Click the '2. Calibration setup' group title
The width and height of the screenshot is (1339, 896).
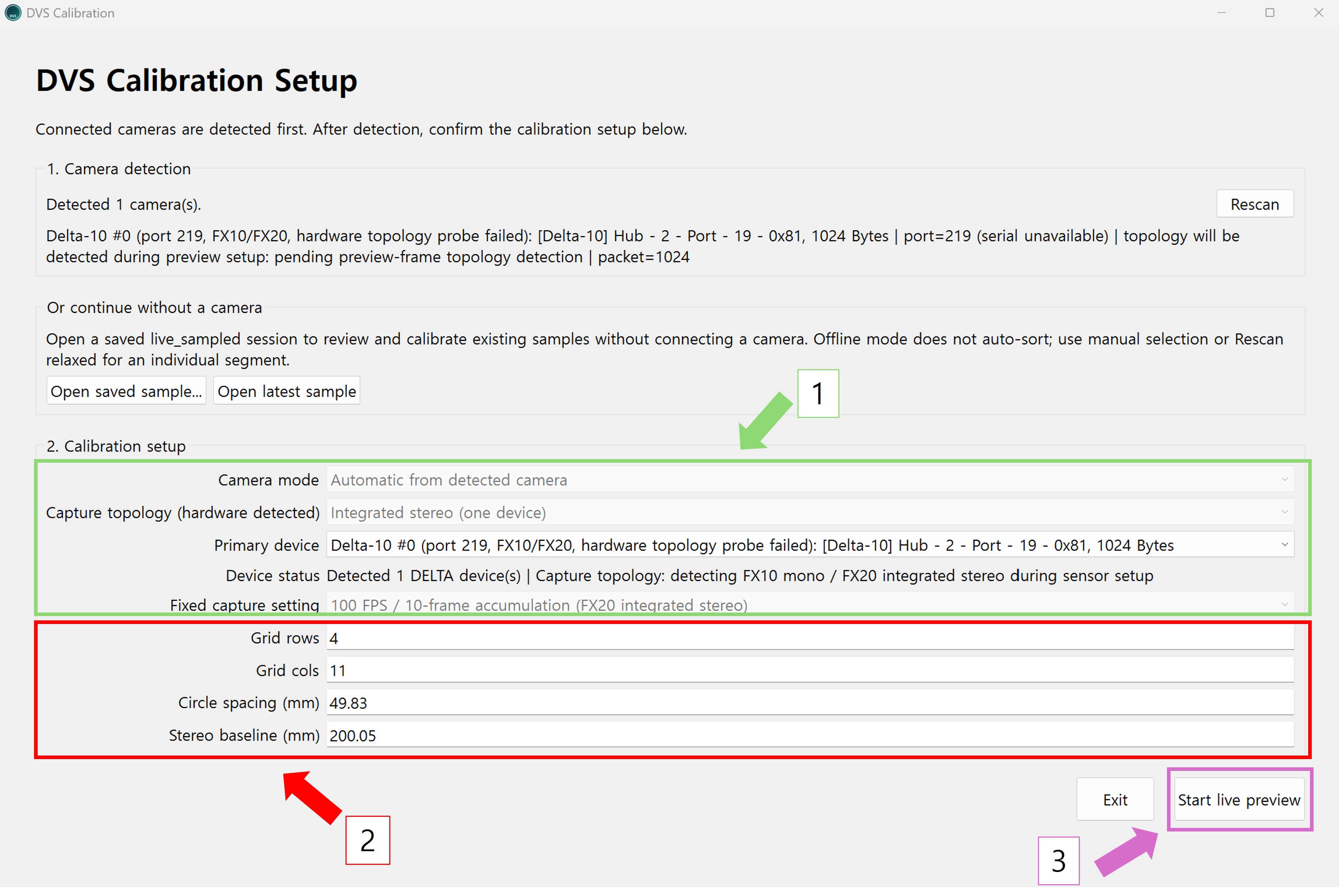pyautogui.click(x=116, y=446)
